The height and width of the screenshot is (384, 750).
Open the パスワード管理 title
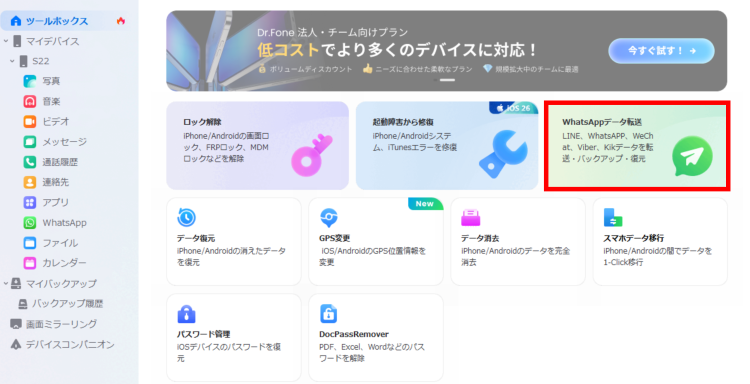(203, 334)
